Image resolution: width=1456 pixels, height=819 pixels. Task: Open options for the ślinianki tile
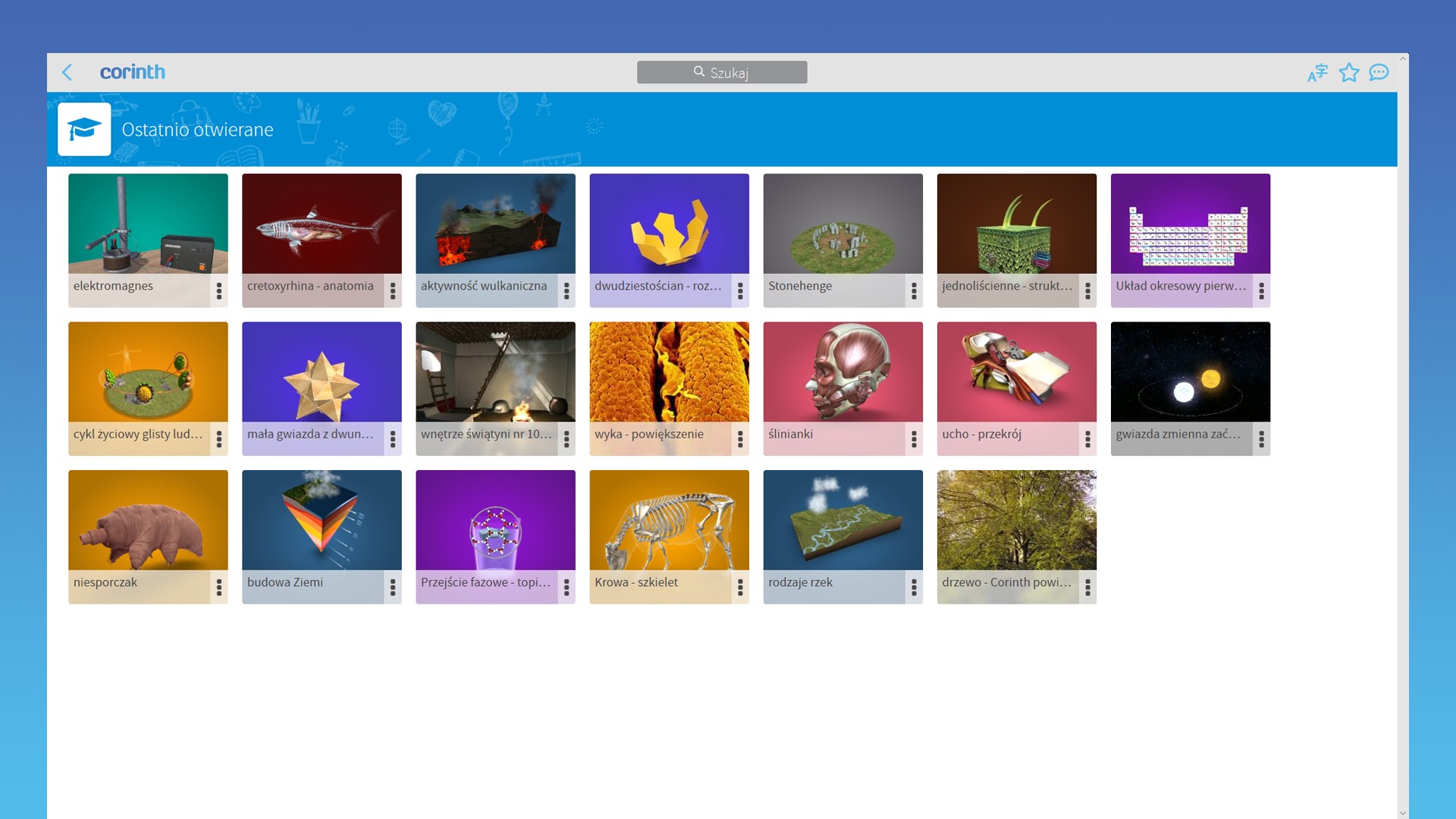[x=914, y=438]
